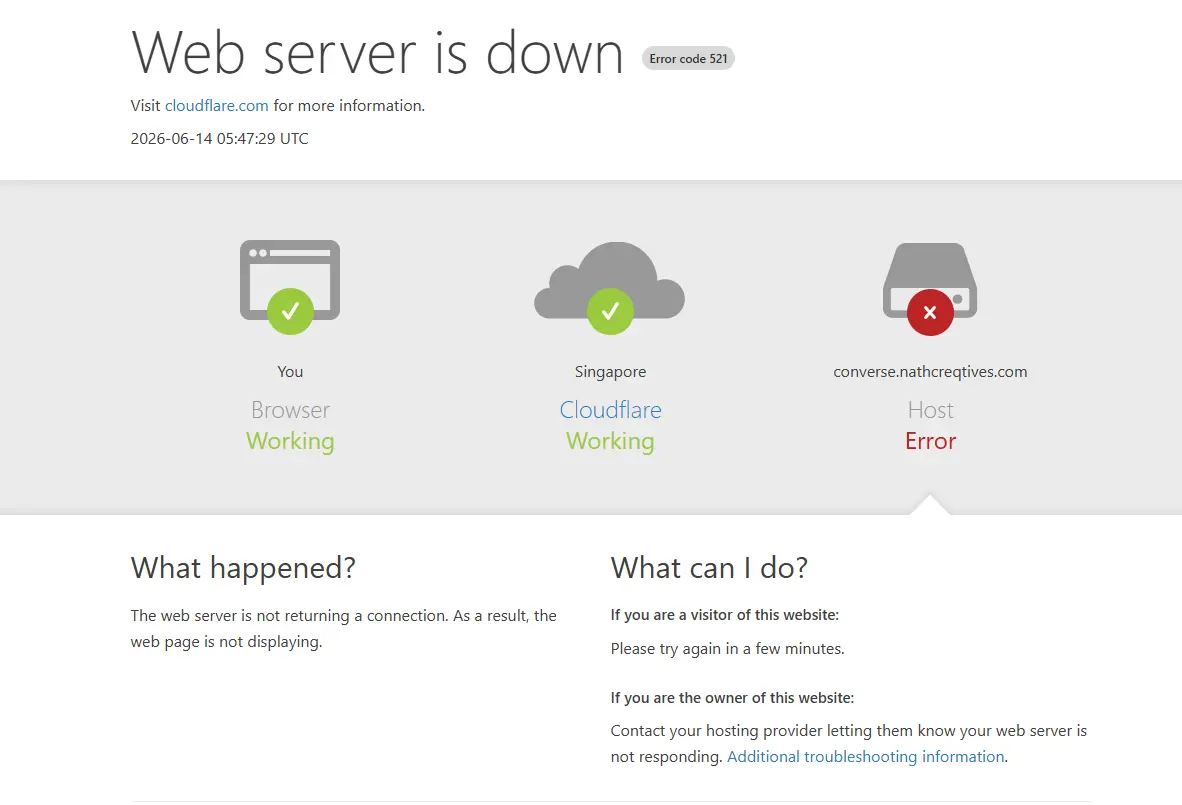Click the "What can I do?" heading
Screen dimensions: 1182x805
pyautogui.click(x=709, y=568)
